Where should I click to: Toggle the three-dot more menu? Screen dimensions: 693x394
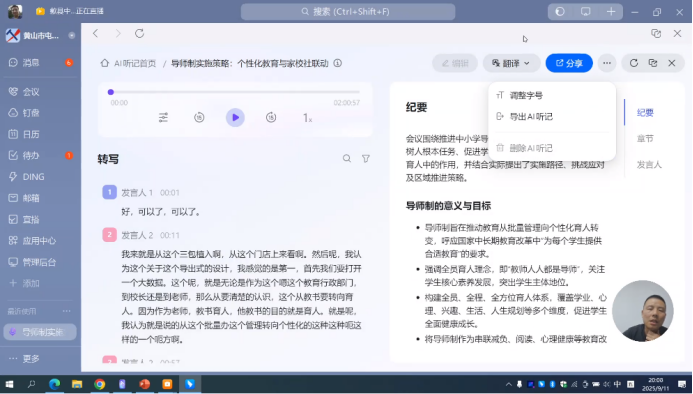click(607, 63)
